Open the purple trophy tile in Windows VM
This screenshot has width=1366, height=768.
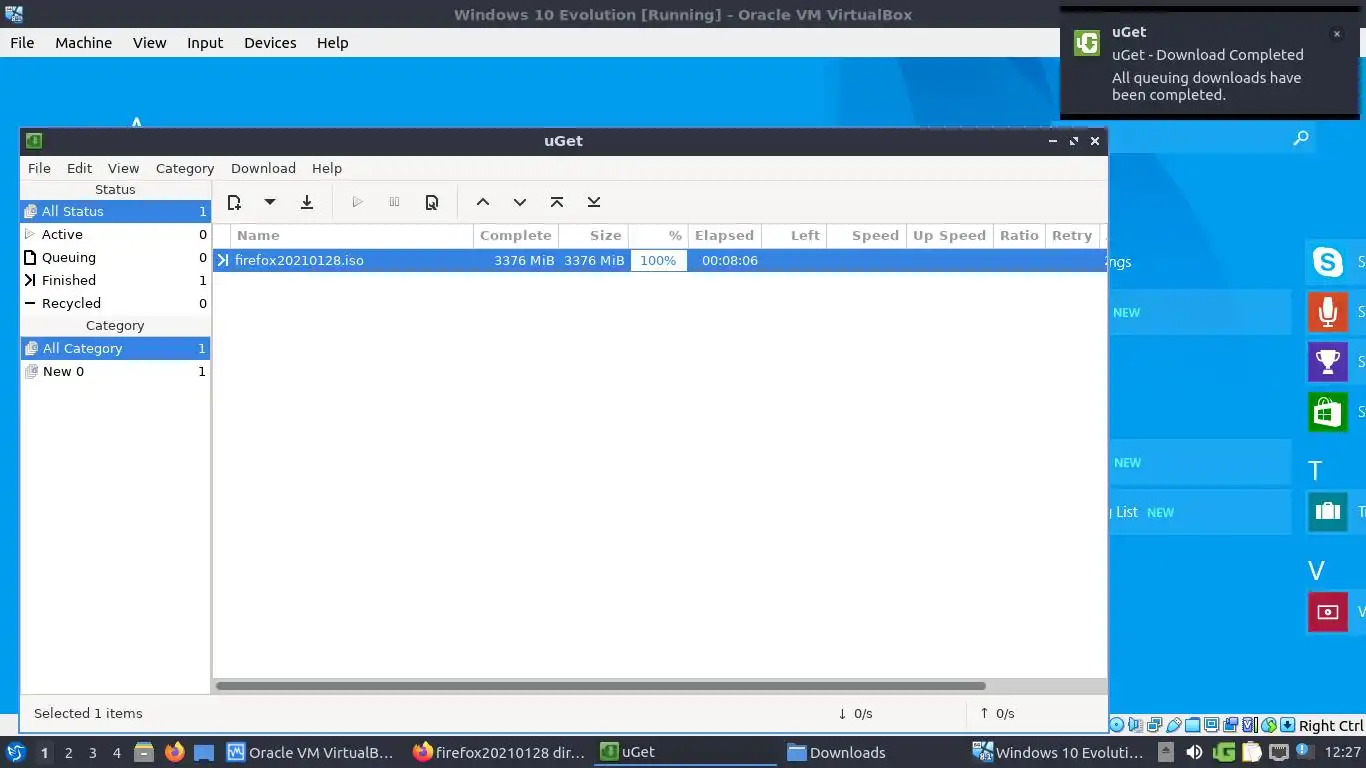pos(1328,362)
